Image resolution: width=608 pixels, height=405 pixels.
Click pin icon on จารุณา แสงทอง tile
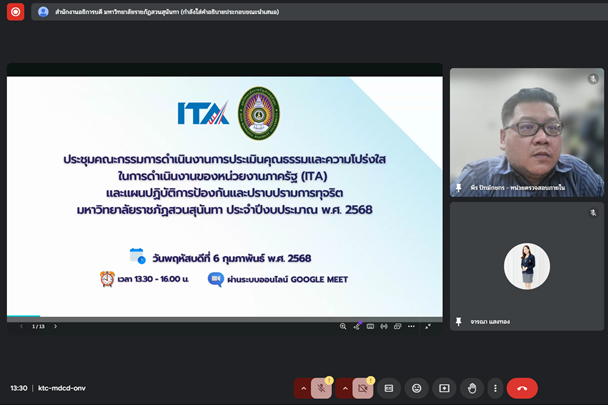point(459,321)
